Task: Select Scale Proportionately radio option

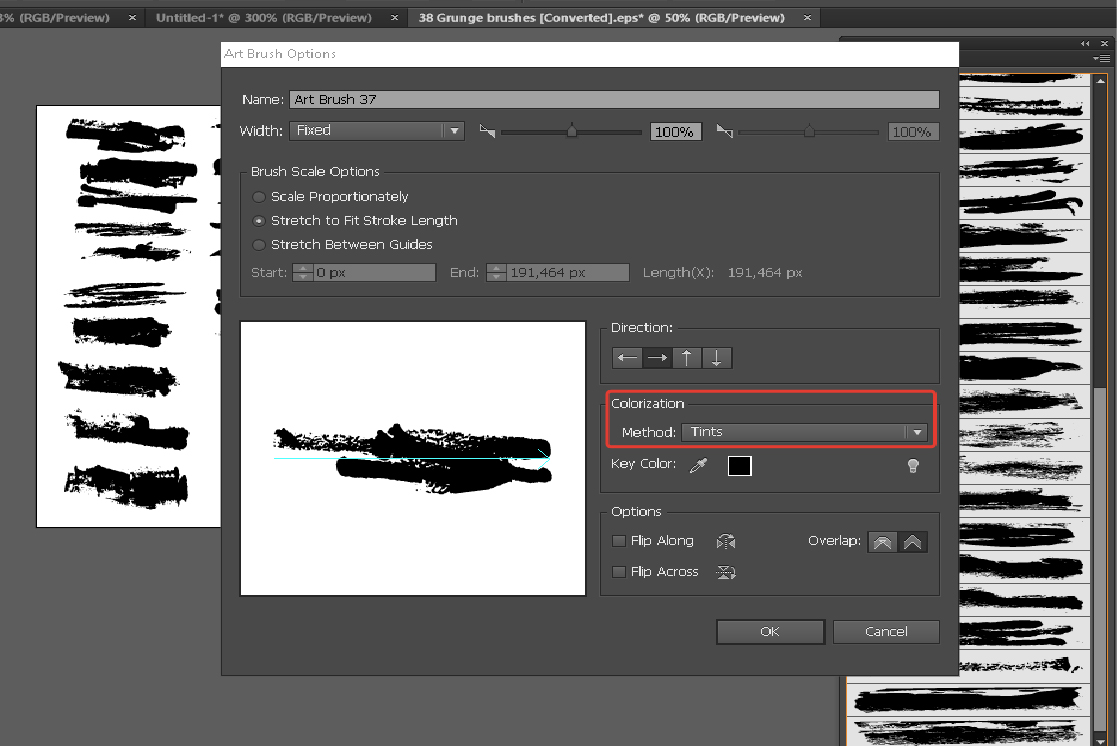Action: [259, 197]
